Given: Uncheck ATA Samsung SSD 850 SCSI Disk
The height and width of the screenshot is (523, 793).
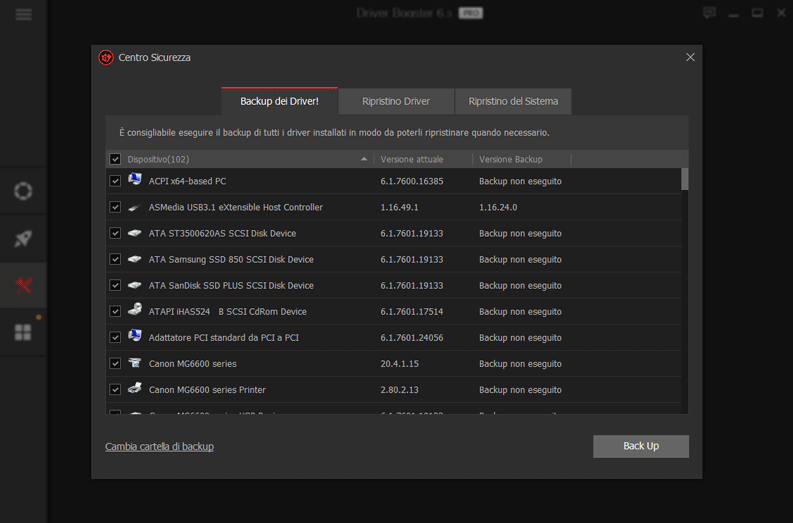Looking at the screenshot, I should point(115,259).
